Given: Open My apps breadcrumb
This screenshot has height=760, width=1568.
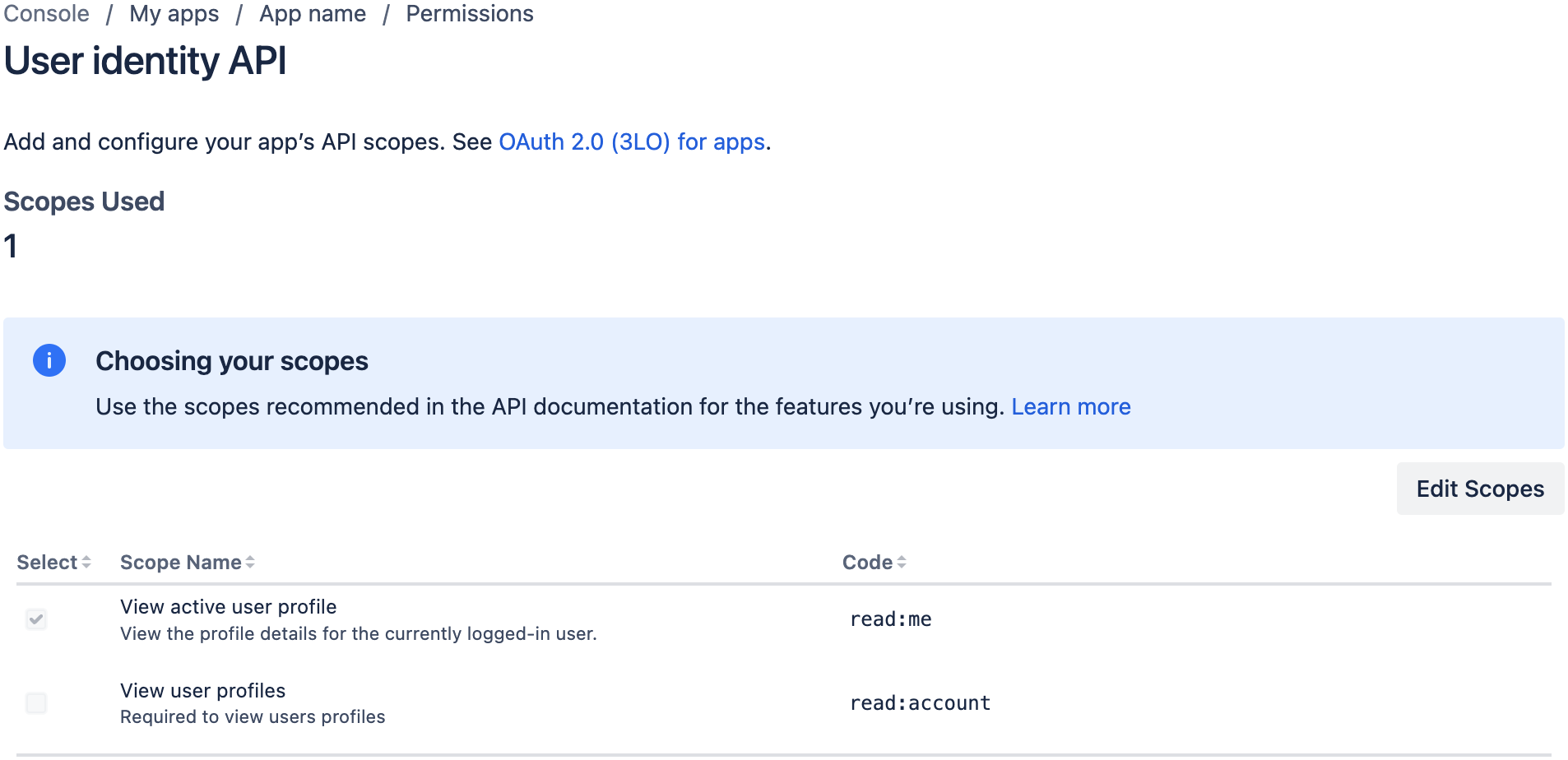Looking at the screenshot, I should (x=174, y=14).
